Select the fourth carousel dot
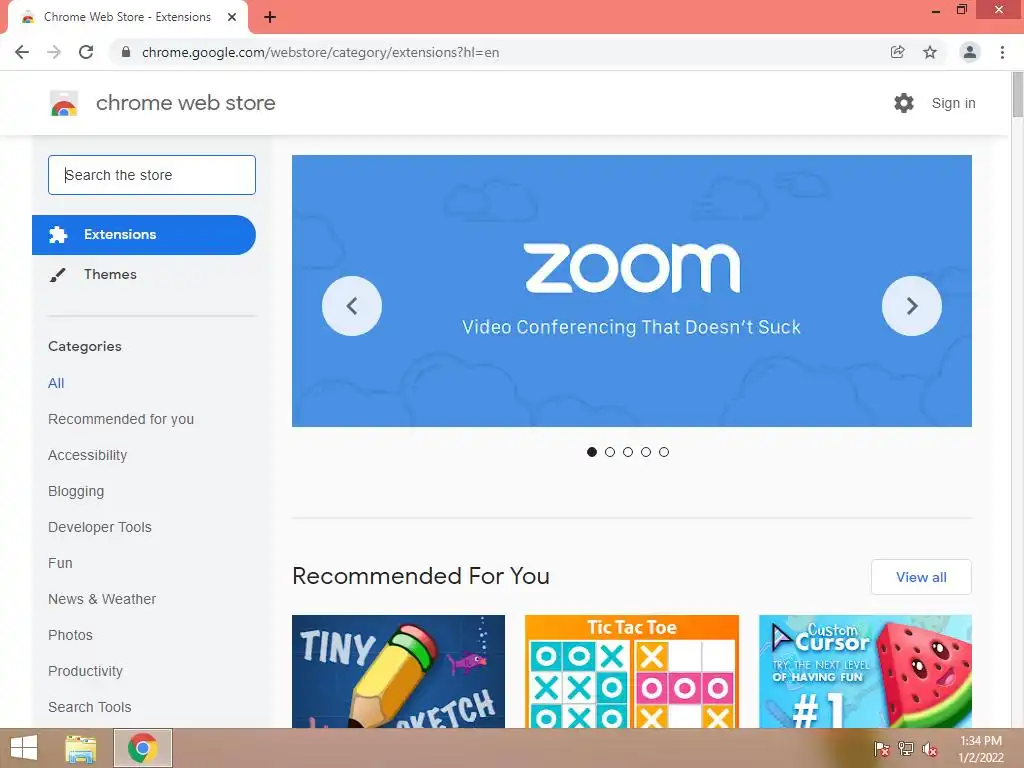 (x=646, y=452)
